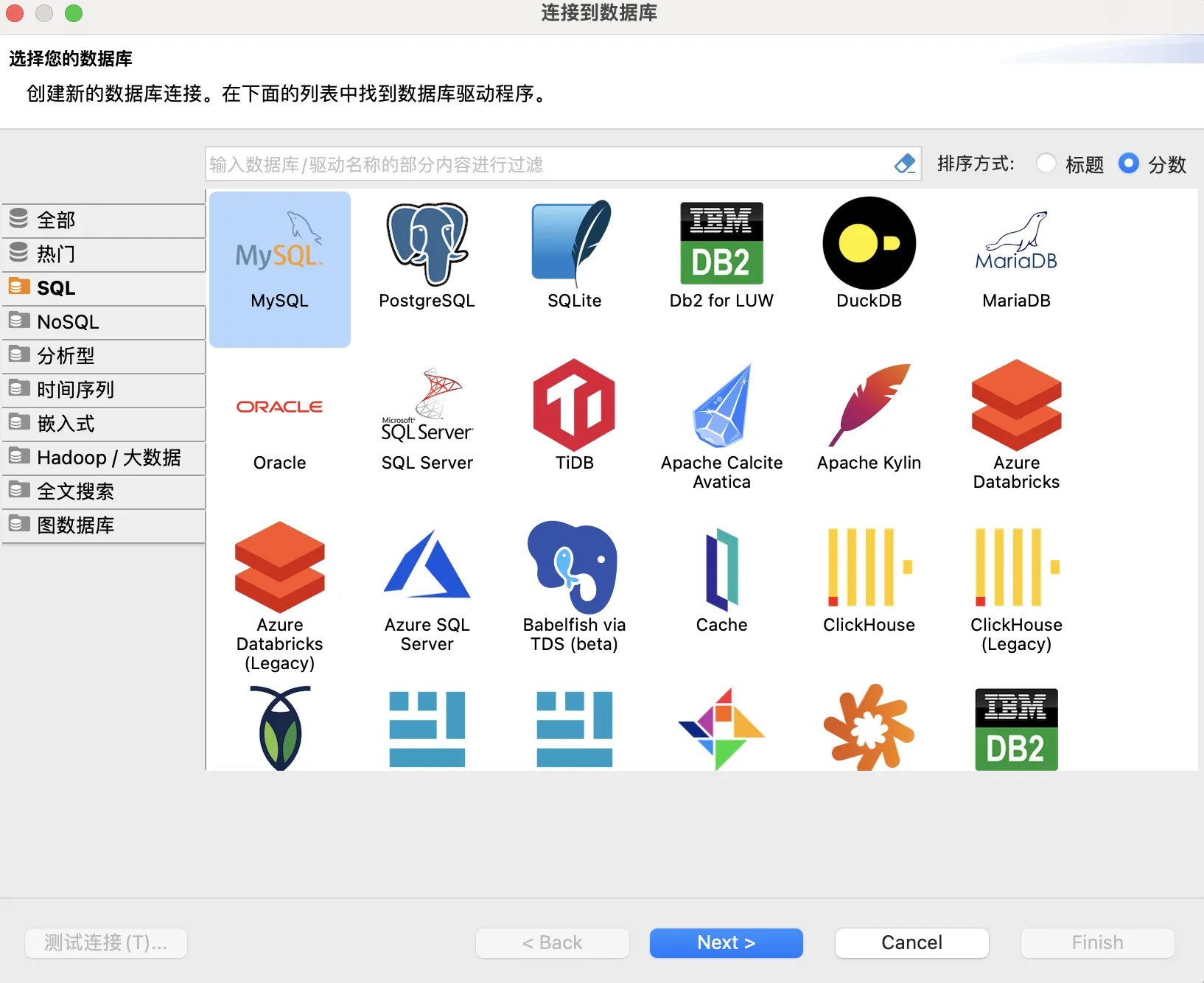Choose Apache Calcite Avatica driver
The width and height of the screenshot is (1204, 983).
pos(722,426)
